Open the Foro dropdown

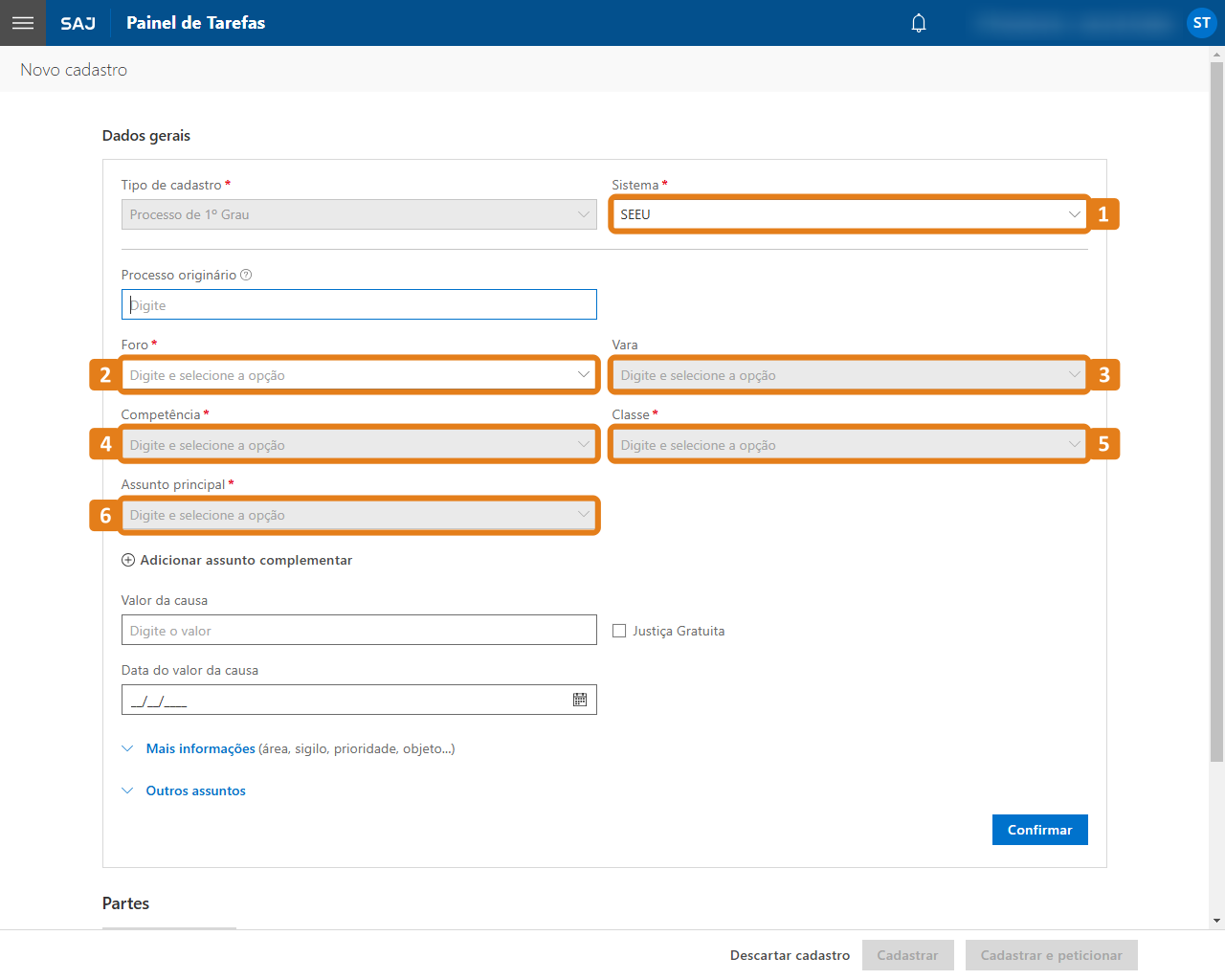[x=359, y=375]
